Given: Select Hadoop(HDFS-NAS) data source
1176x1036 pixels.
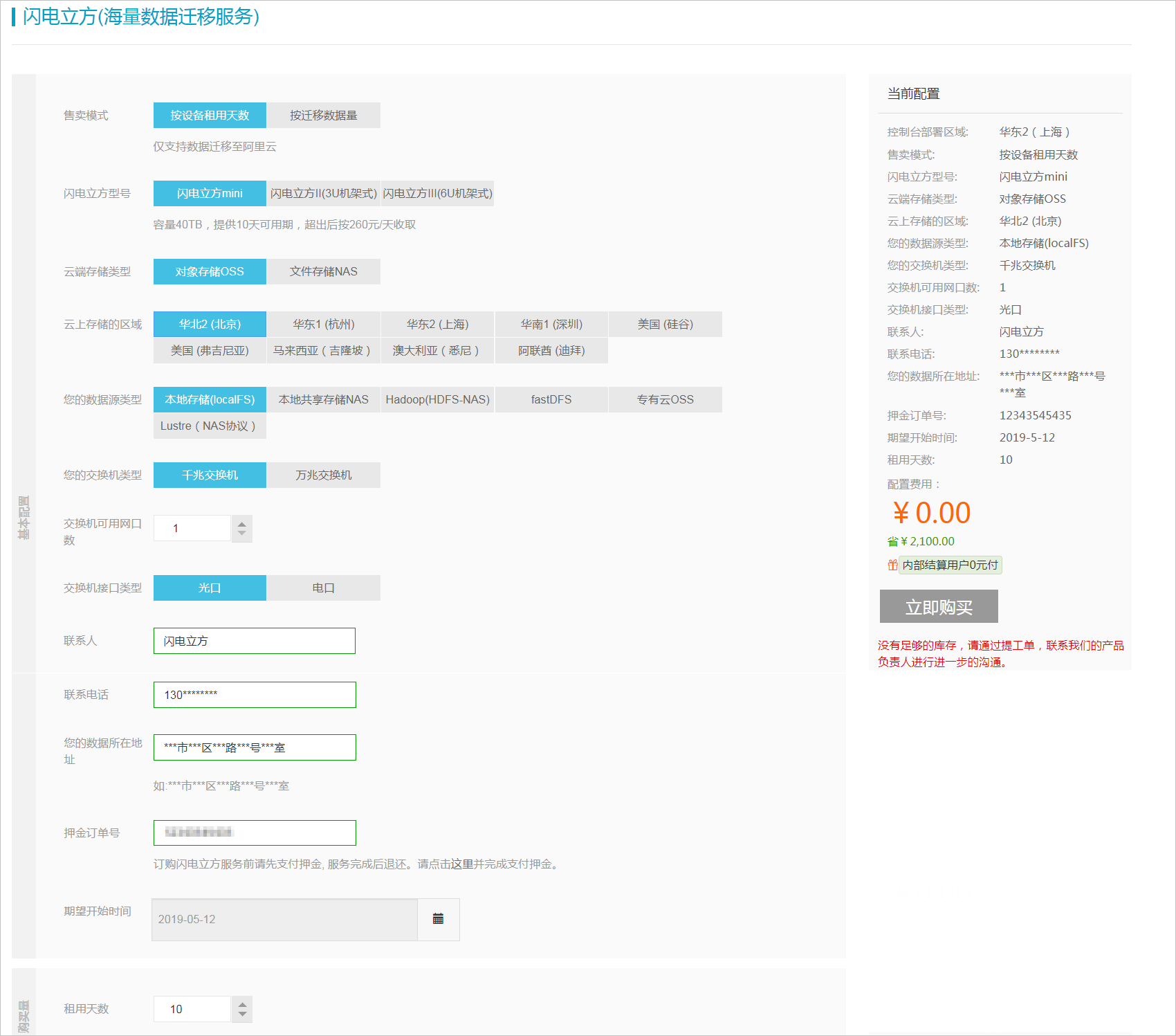Looking at the screenshot, I should coord(438,400).
